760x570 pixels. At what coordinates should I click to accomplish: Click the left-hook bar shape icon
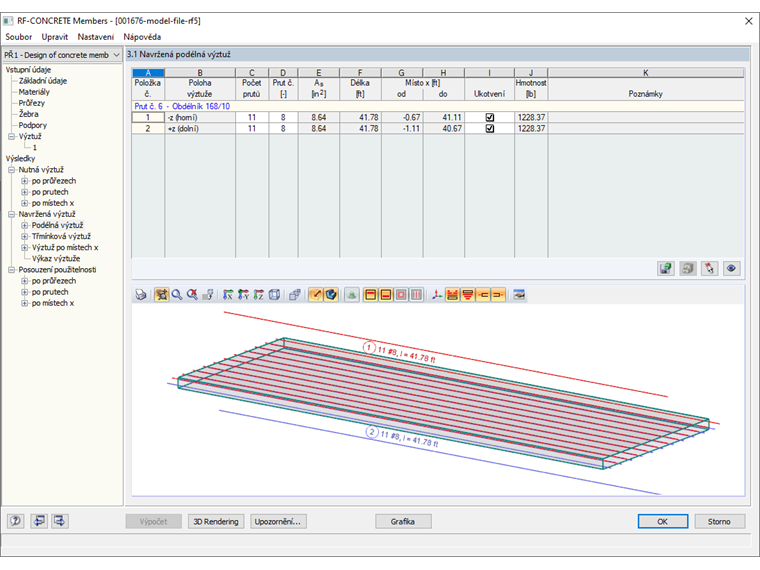pos(483,295)
